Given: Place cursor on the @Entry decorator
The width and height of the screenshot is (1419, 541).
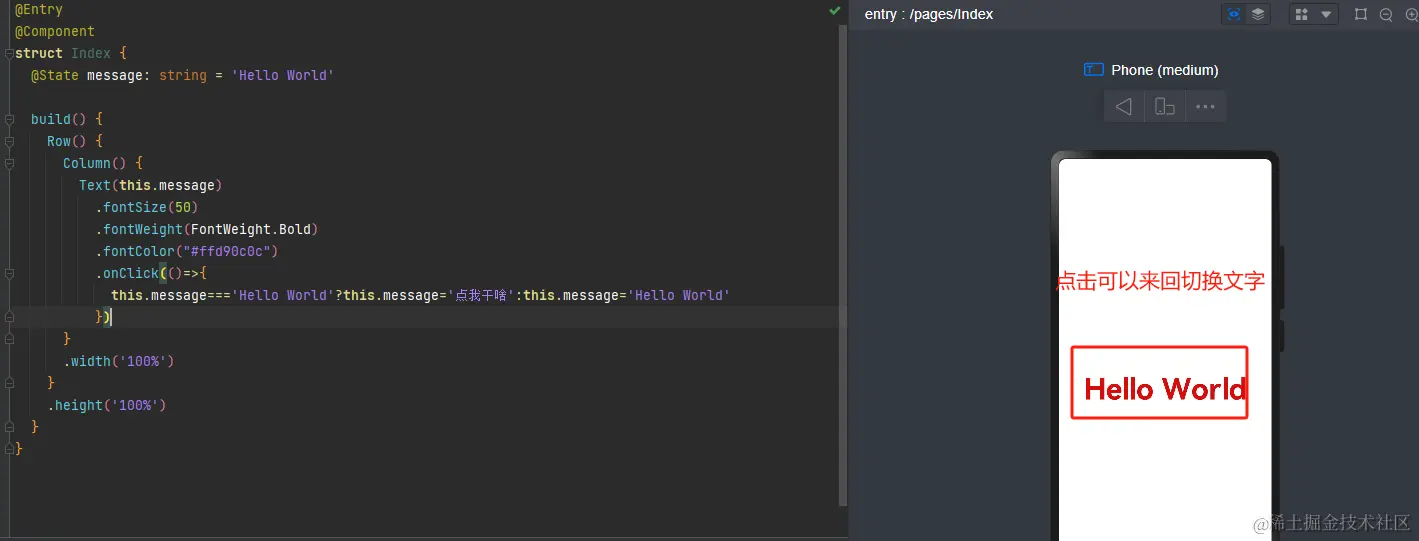Looking at the screenshot, I should [39, 9].
